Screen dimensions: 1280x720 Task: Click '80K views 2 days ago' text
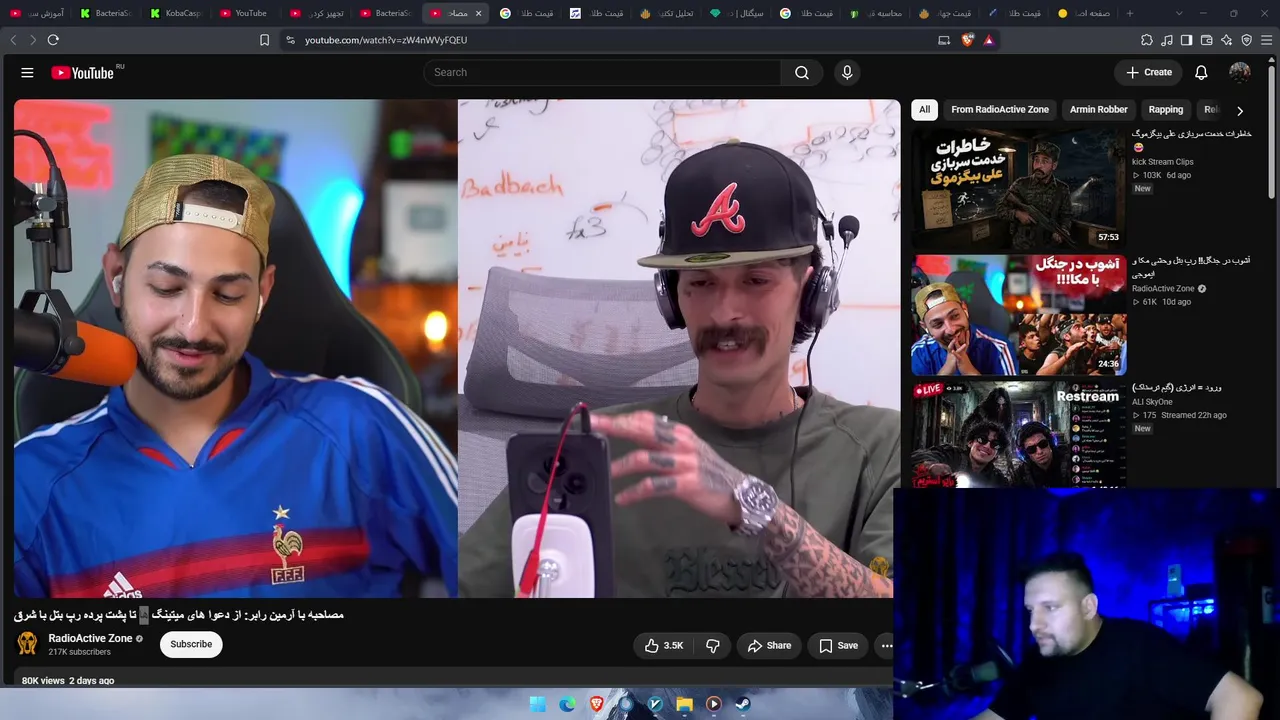68,681
